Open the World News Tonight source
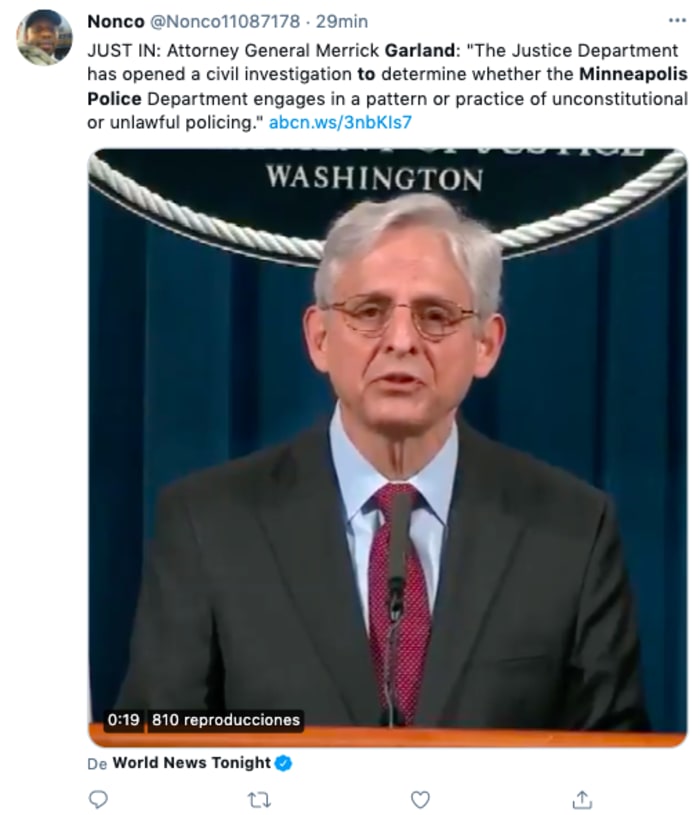700x815 pixels. [x=192, y=763]
